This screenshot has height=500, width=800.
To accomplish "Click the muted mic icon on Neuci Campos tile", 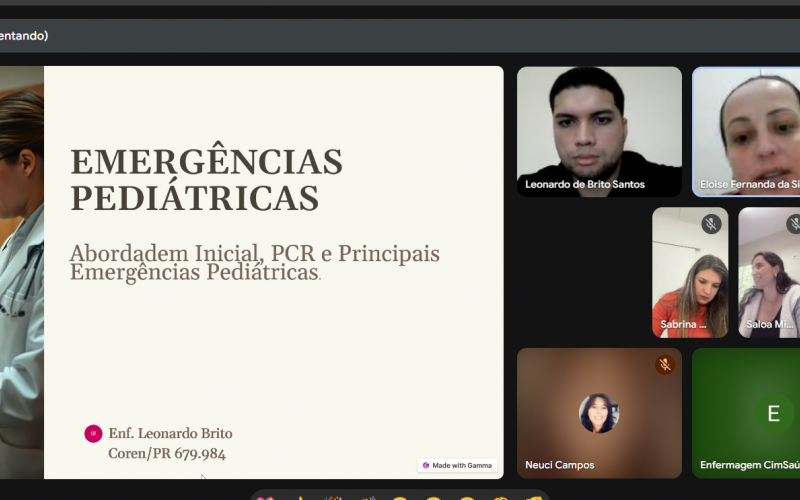I will [665, 365].
